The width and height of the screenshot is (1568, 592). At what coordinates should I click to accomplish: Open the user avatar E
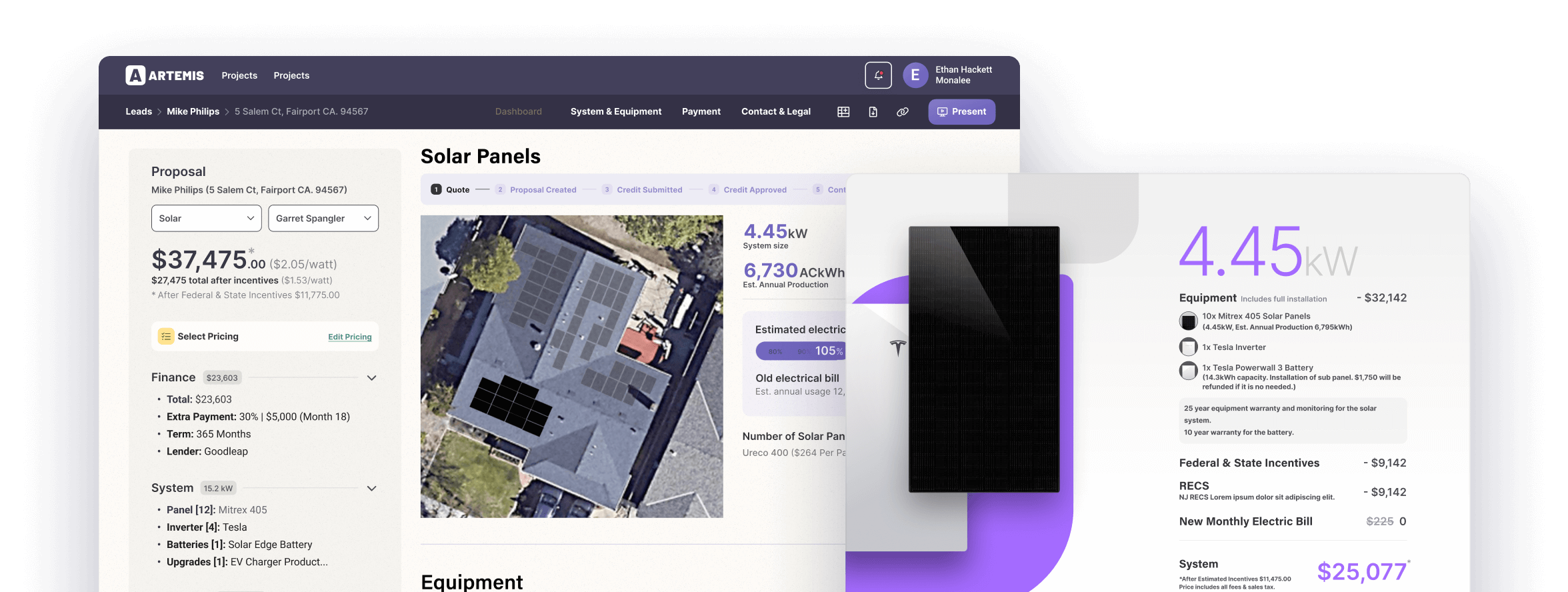915,75
